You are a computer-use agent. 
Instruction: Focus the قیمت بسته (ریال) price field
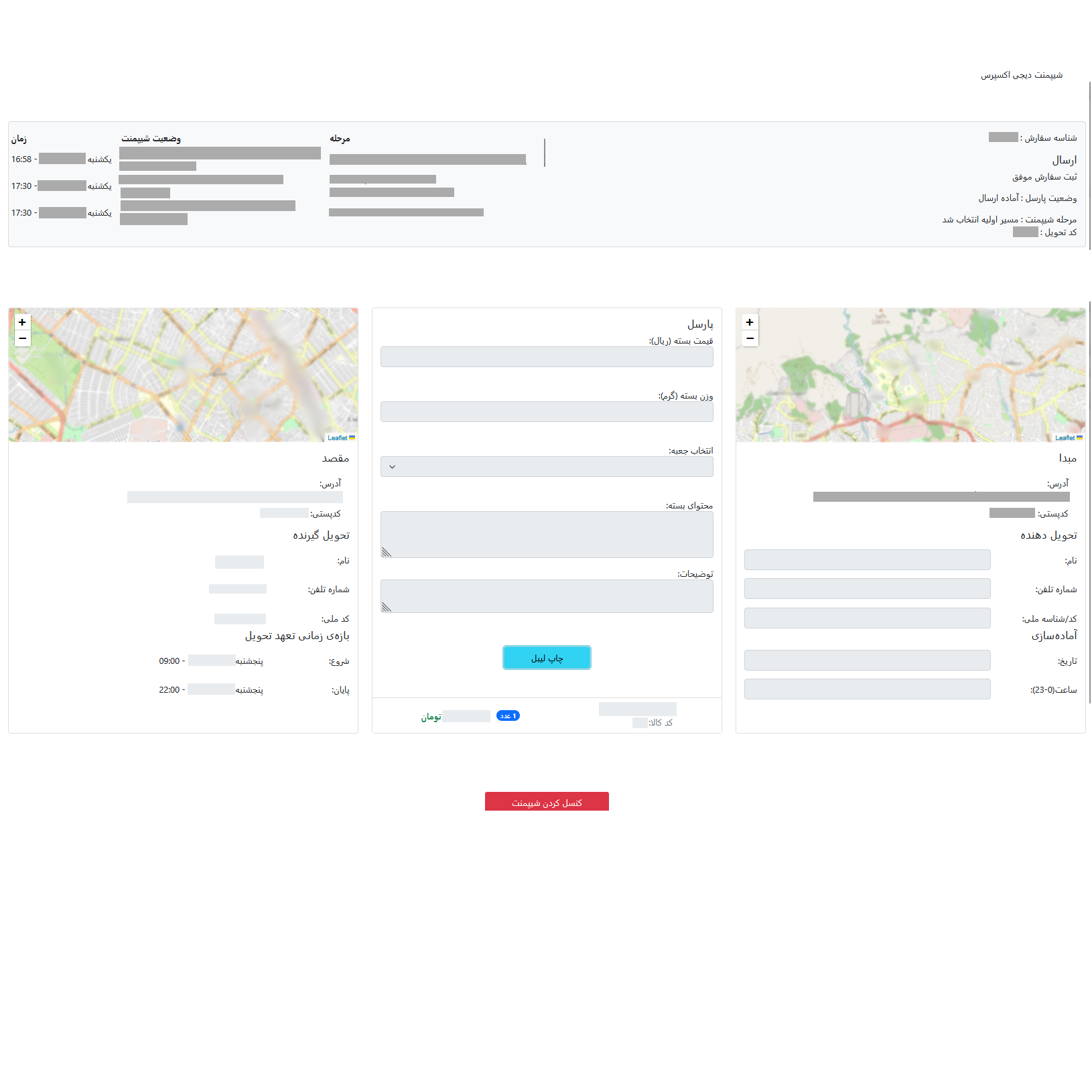[x=547, y=356]
